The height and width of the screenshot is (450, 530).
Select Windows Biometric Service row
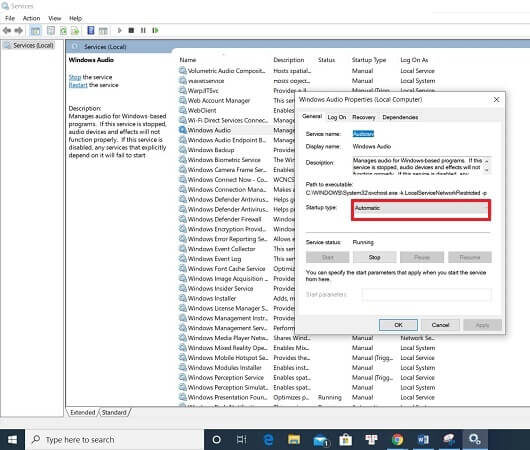pyautogui.click(x=224, y=160)
